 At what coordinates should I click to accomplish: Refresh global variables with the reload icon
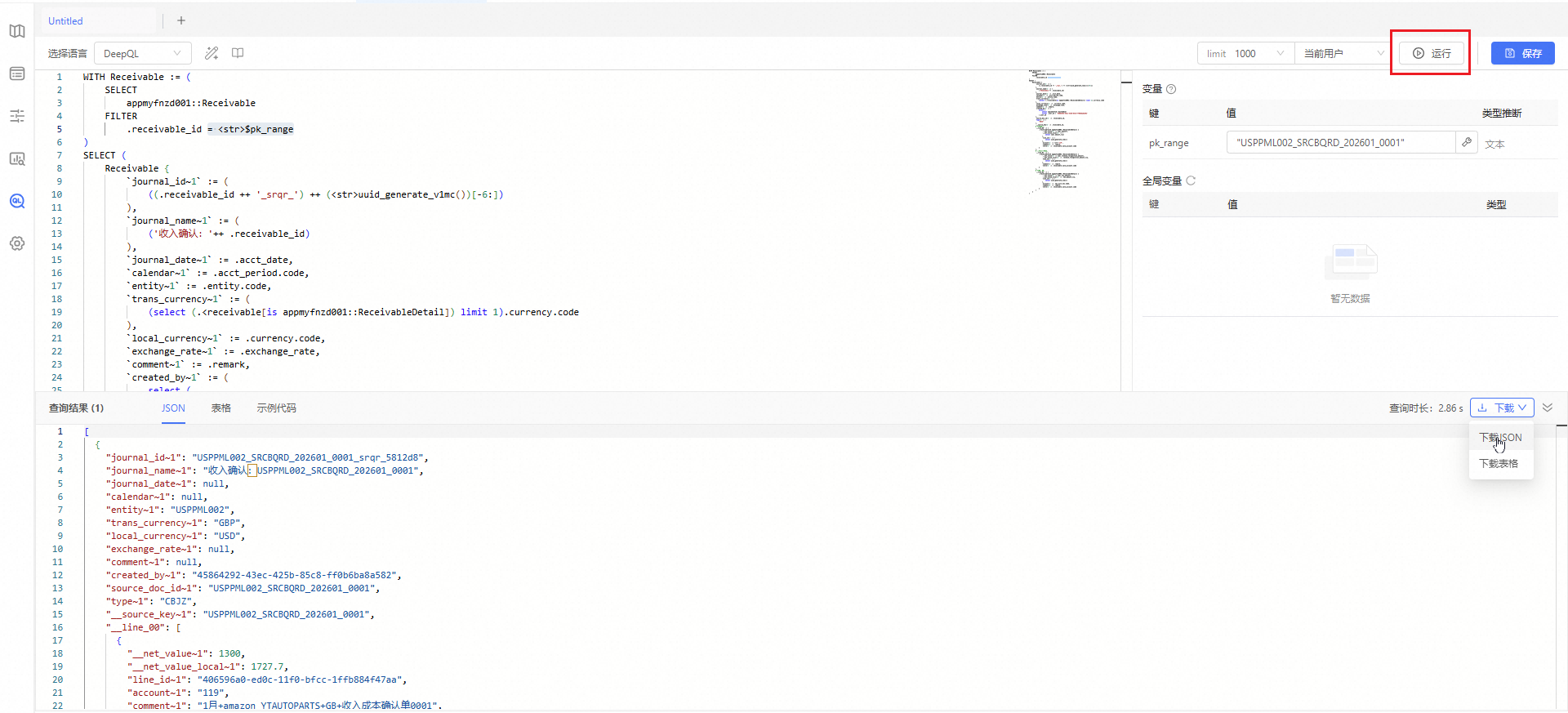tap(1191, 180)
